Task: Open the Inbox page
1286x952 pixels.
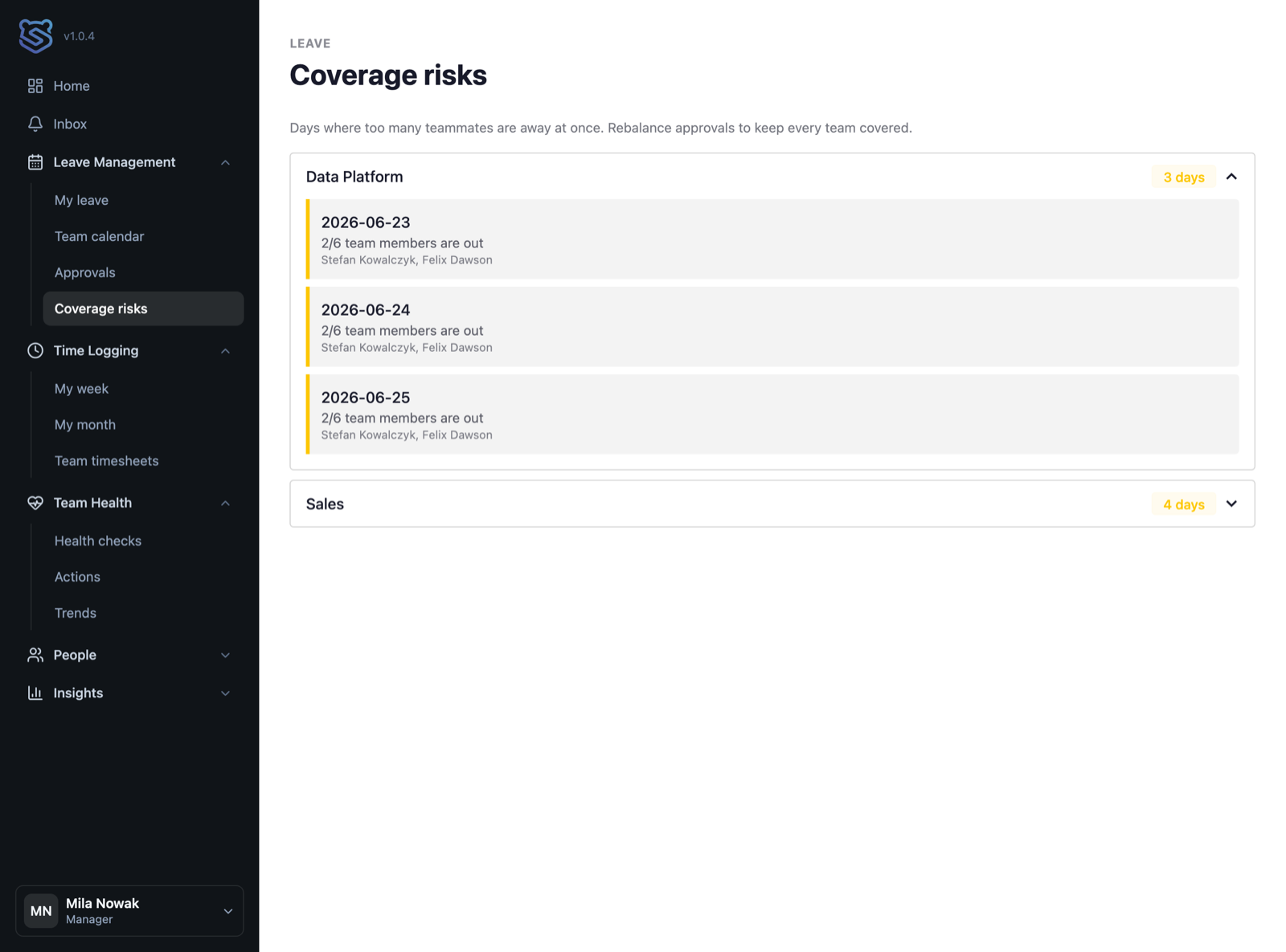Action: click(x=70, y=124)
